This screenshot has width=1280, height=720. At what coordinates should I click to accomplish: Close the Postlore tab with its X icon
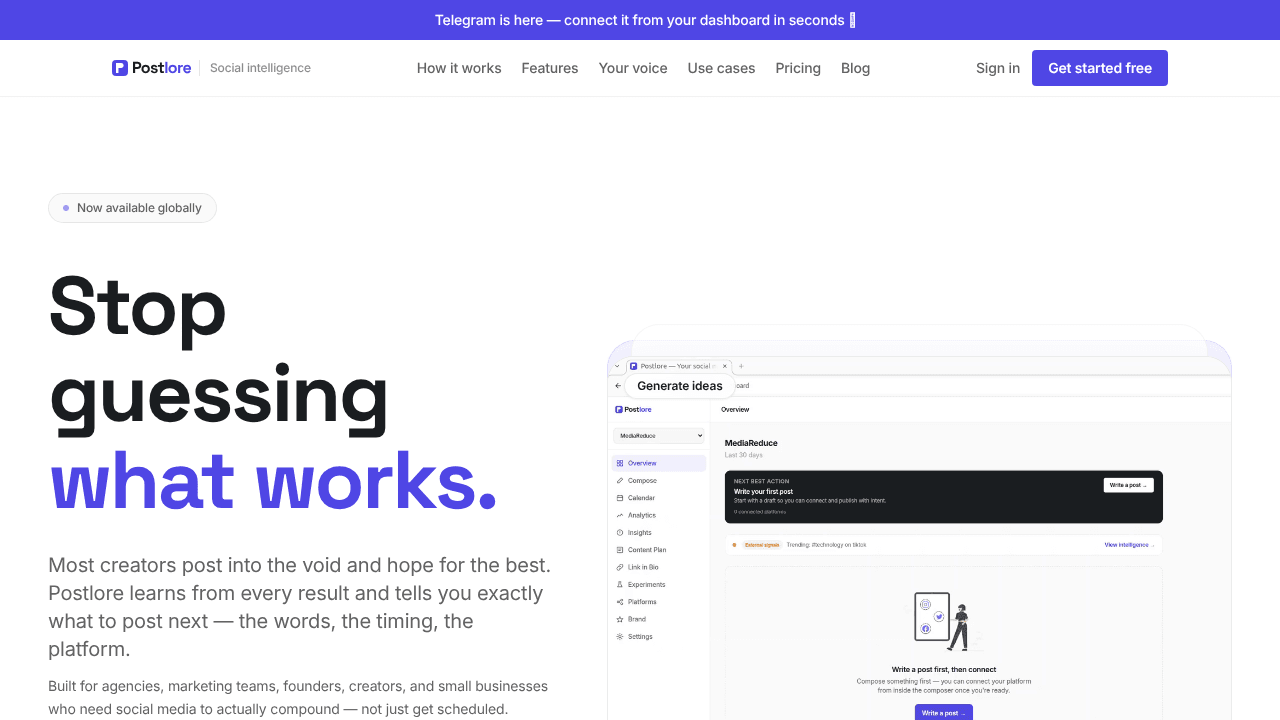tap(726, 366)
